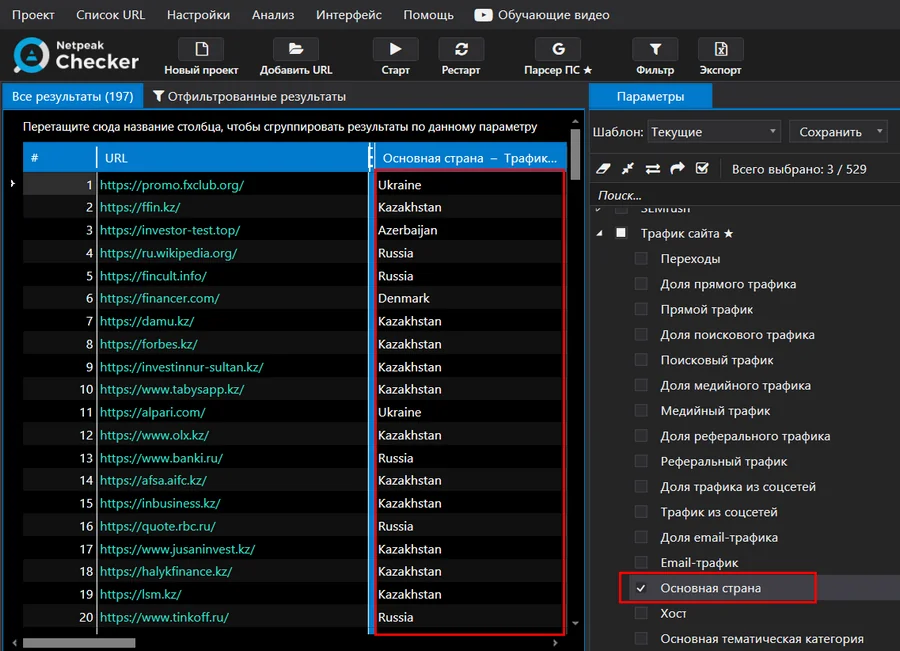This screenshot has width=900, height=651.
Task: Collapse the Трафик сайта tree group
Action: (x=599, y=234)
